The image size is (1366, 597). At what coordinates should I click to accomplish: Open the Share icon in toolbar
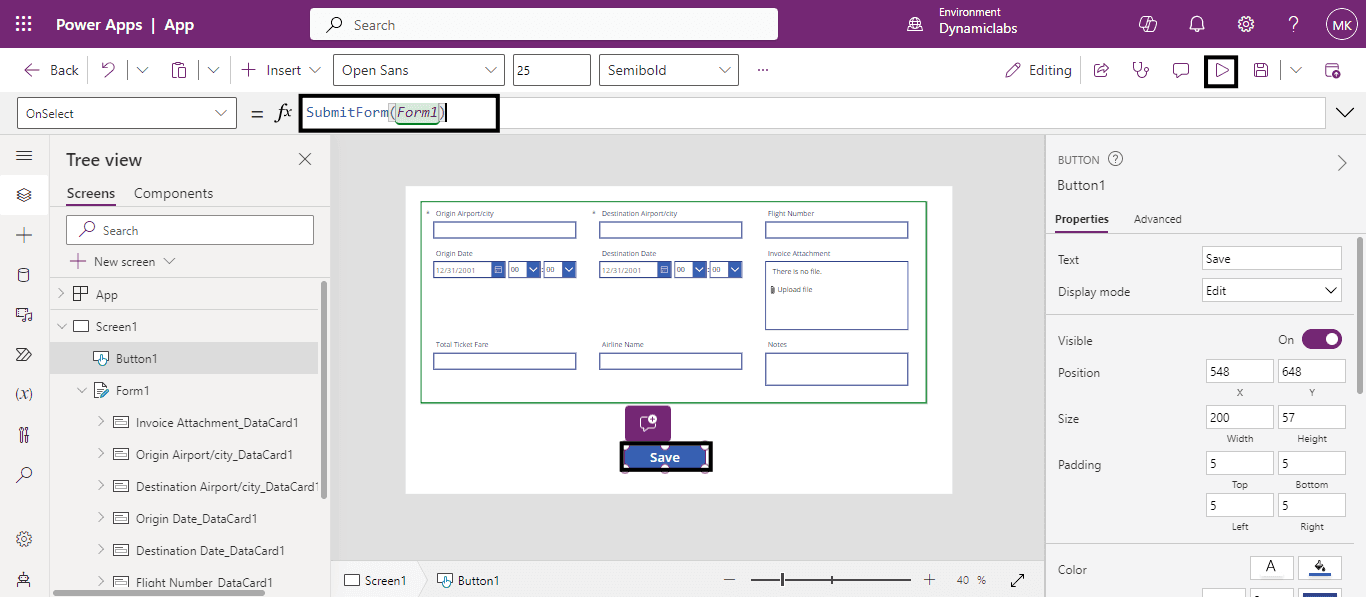(x=1101, y=70)
